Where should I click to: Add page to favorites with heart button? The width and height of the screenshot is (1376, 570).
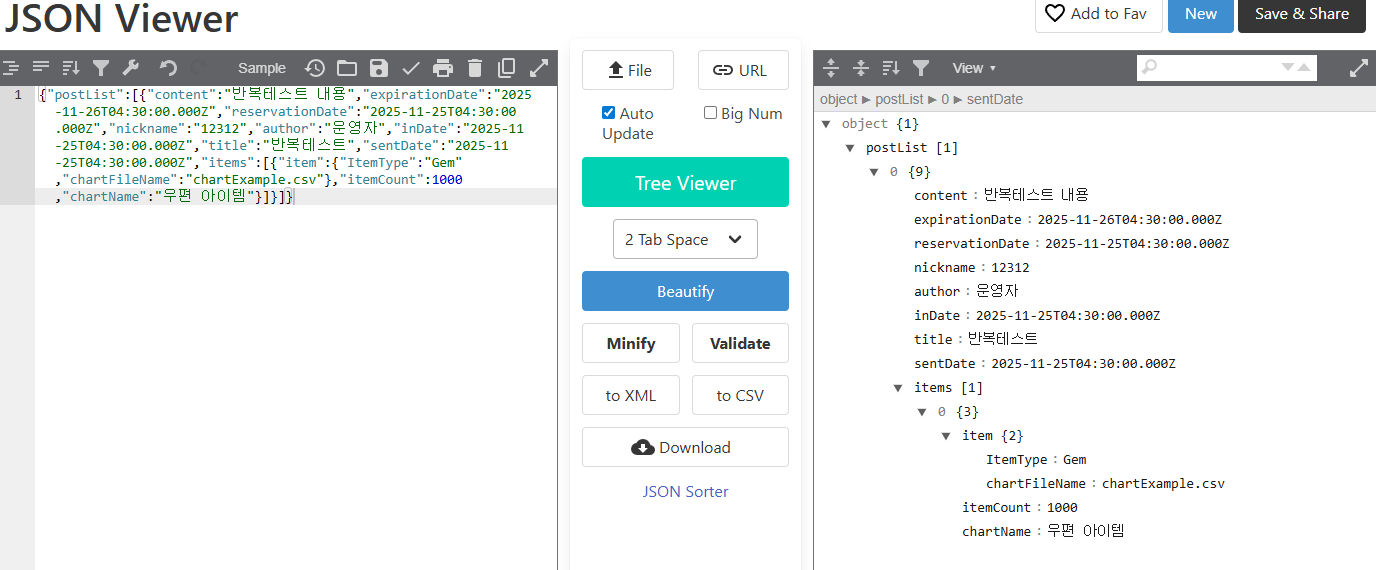(1098, 14)
